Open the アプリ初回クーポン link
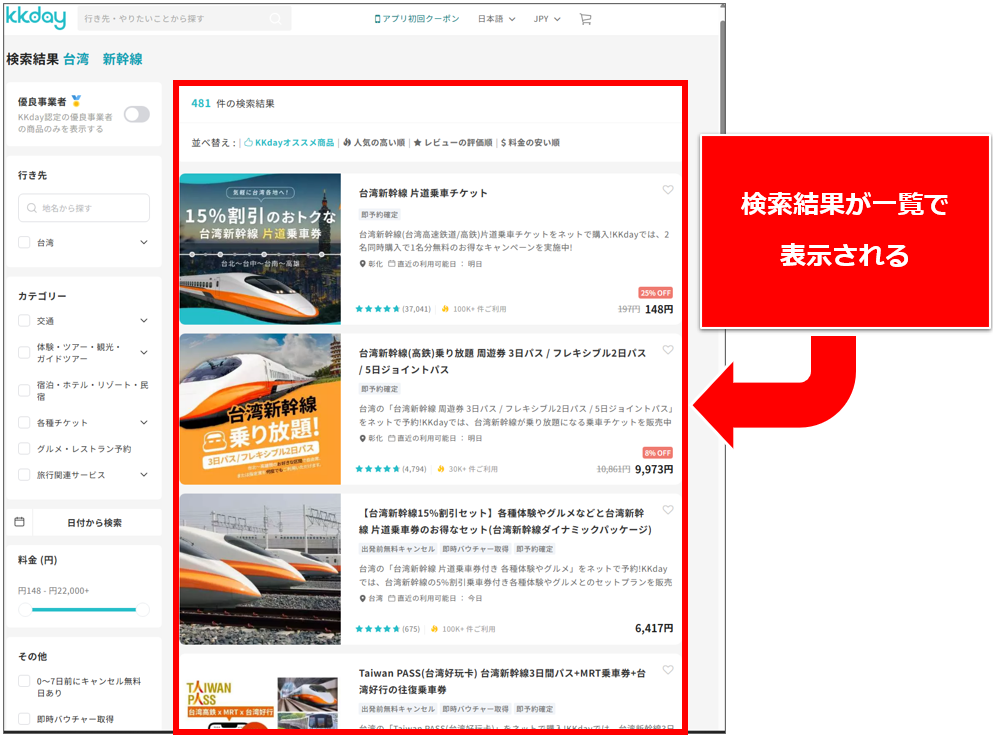The width and height of the screenshot is (993, 738). [x=417, y=19]
